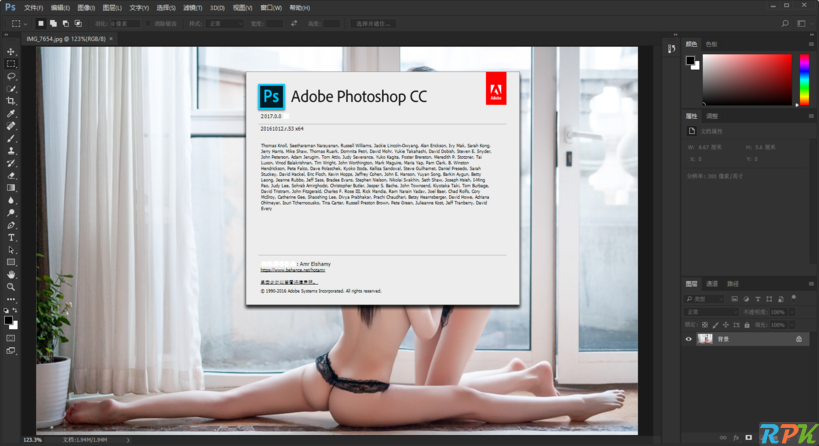
Task: Open the Edit Toolbar three-dots button
Action: 11,299
